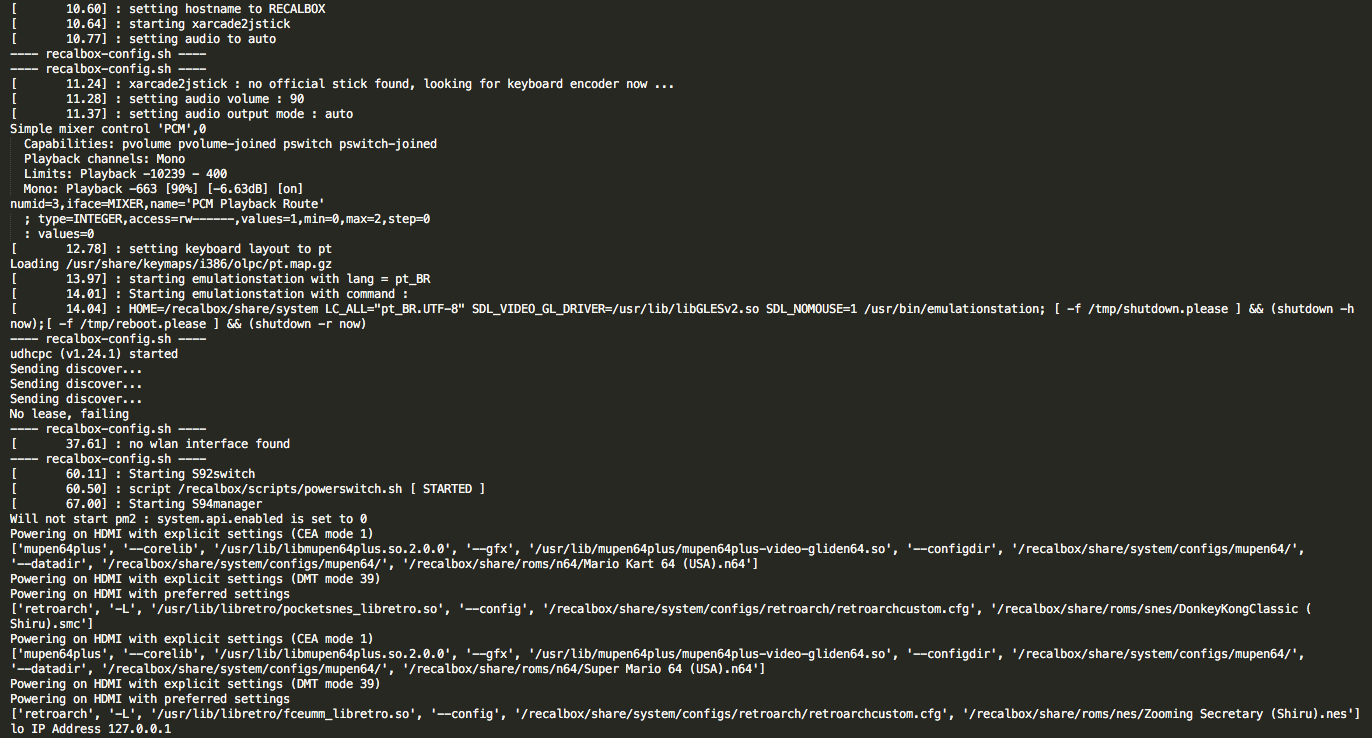Click the 'Mario Kart 64 (USA).n64' path
The width and height of the screenshot is (1372, 738).
[x=580, y=564]
